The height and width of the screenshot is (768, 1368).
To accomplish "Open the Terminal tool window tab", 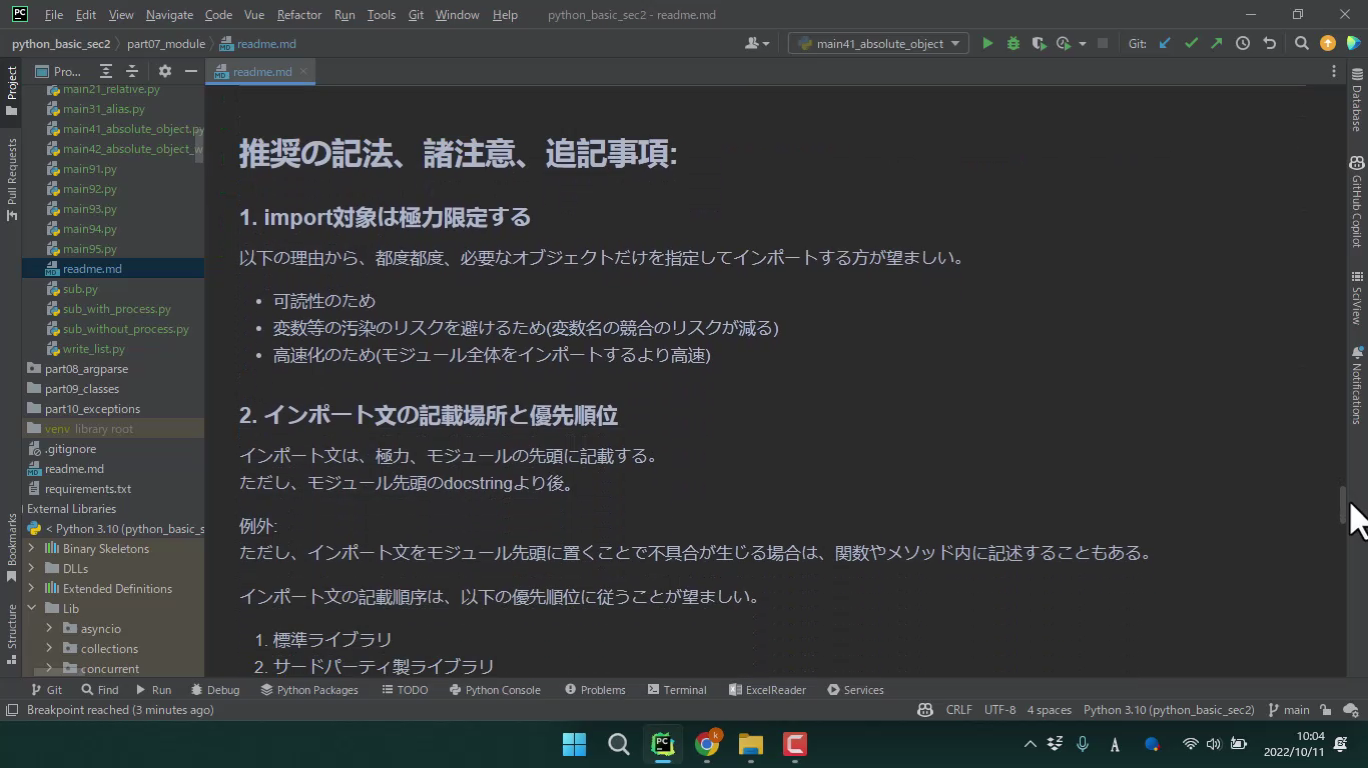I will (677, 690).
